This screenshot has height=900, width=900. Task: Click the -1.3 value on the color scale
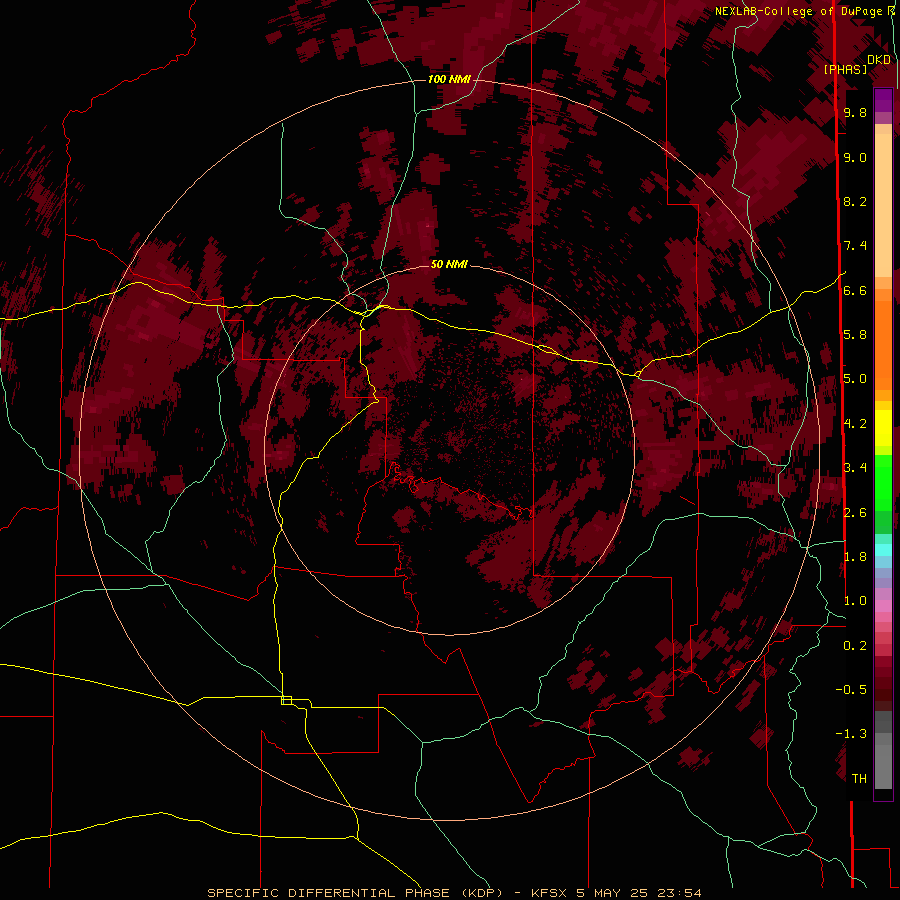tap(851, 734)
